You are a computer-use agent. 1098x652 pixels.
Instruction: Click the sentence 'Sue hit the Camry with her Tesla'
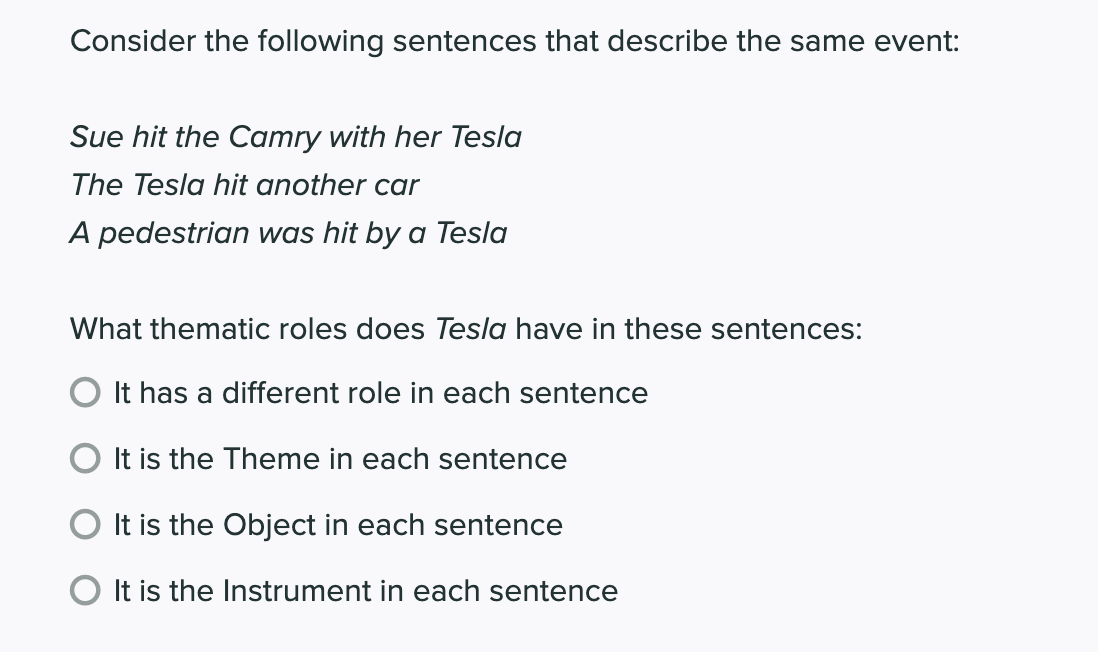coord(296,137)
